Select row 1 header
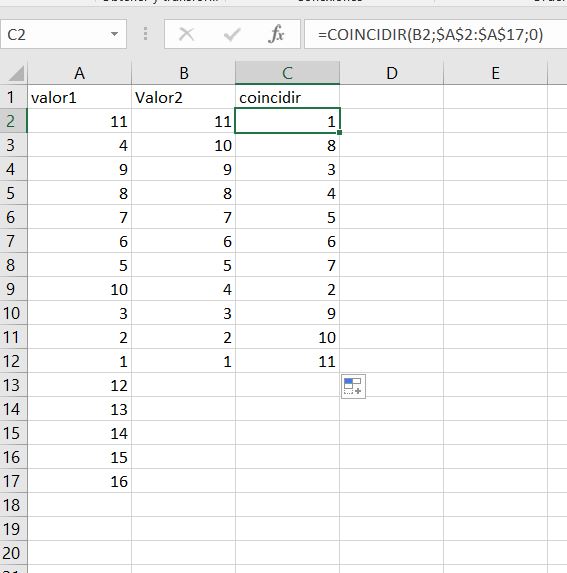This screenshot has width=567, height=573. [14, 97]
